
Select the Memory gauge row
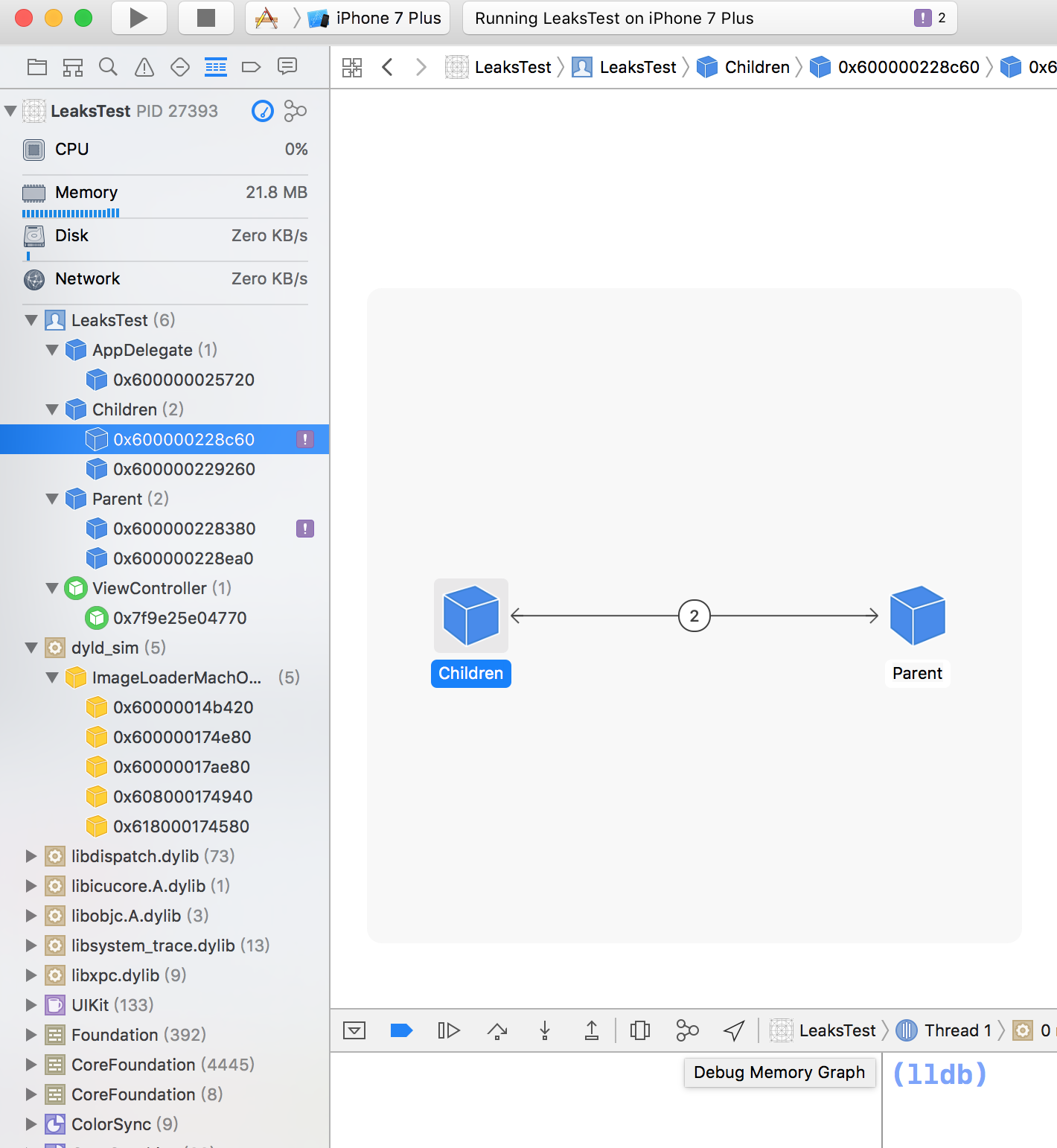165,197
